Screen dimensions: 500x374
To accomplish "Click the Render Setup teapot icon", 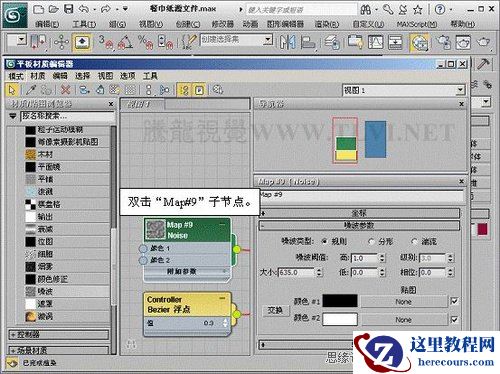I will click(x=443, y=42).
